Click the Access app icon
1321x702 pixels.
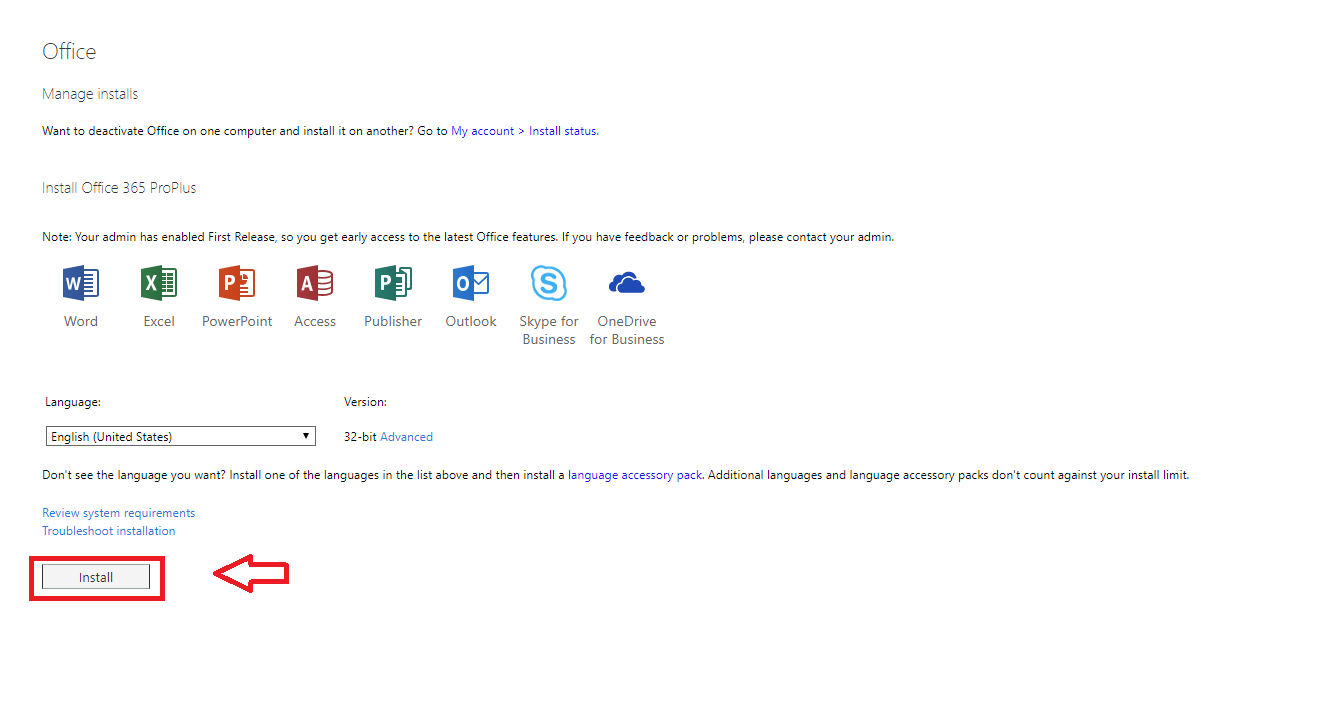315,284
